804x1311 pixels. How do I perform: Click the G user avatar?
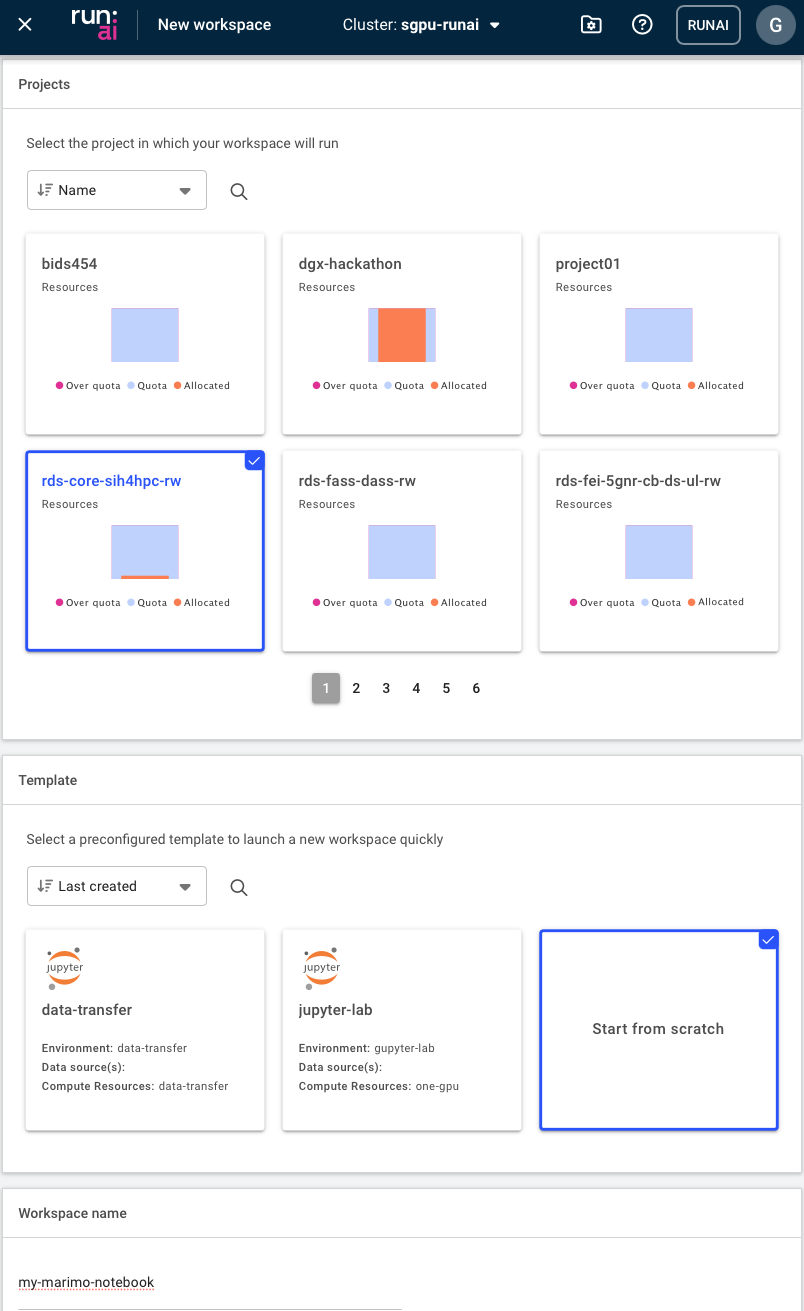tap(775, 25)
